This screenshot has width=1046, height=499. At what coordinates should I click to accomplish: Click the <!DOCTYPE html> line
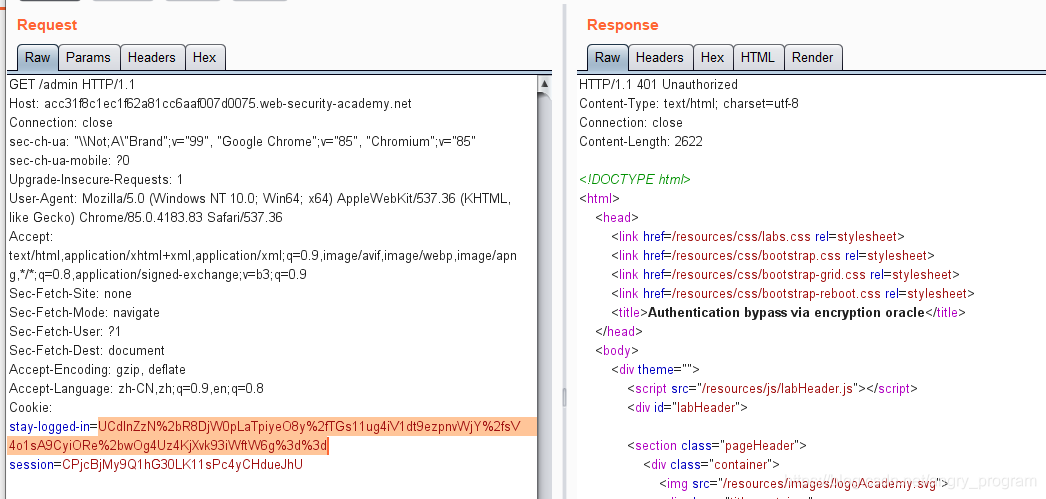click(x=634, y=179)
